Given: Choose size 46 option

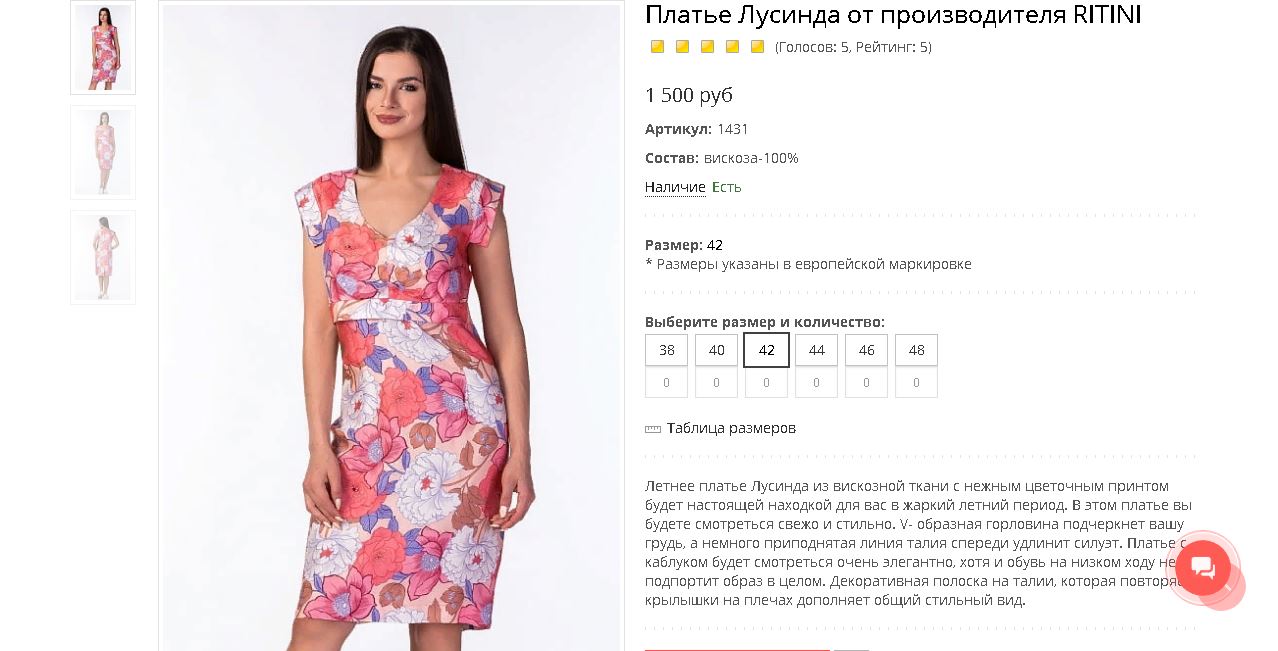Looking at the screenshot, I should pos(866,350).
